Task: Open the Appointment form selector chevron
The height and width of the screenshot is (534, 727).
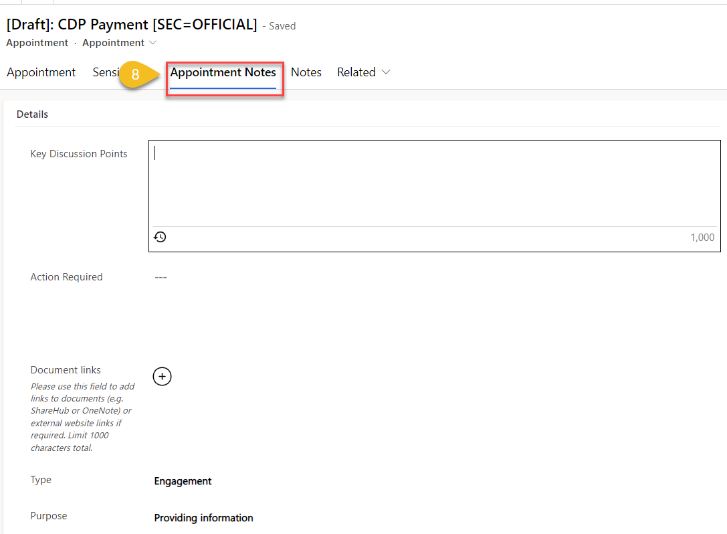Action: click(153, 43)
